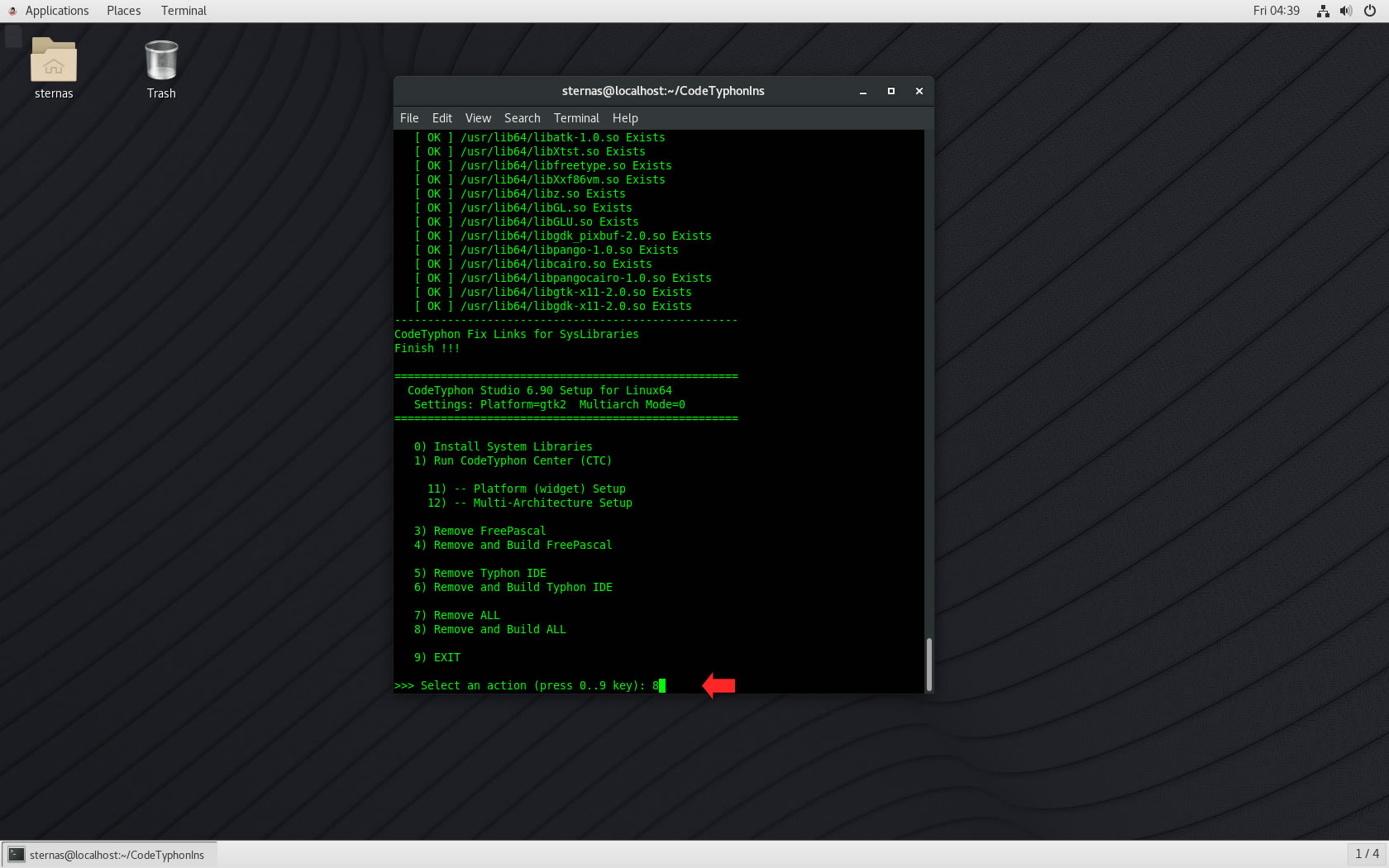The width and height of the screenshot is (1389, 868).
Task: Click text '11) -- Platform (widget) Setup'
Action: point(527,489)
